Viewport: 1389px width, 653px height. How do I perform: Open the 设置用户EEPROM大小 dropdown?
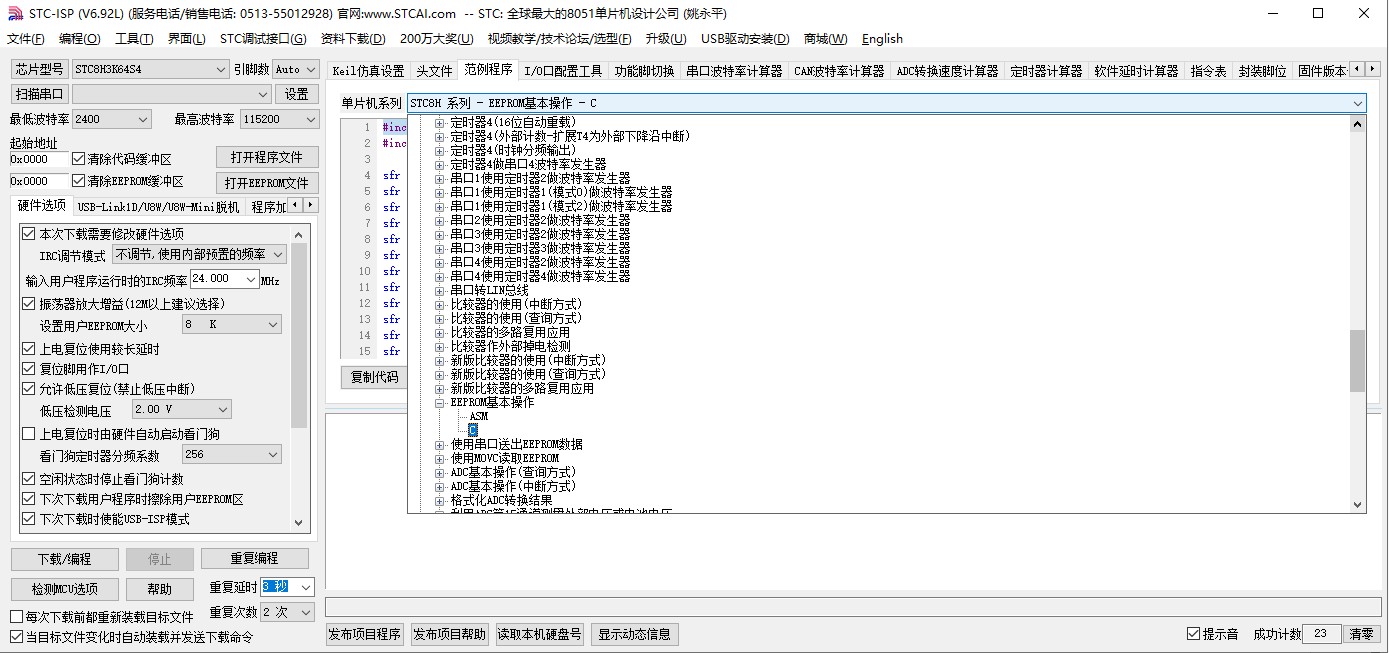pyautogui.click(x=231, y=325)
